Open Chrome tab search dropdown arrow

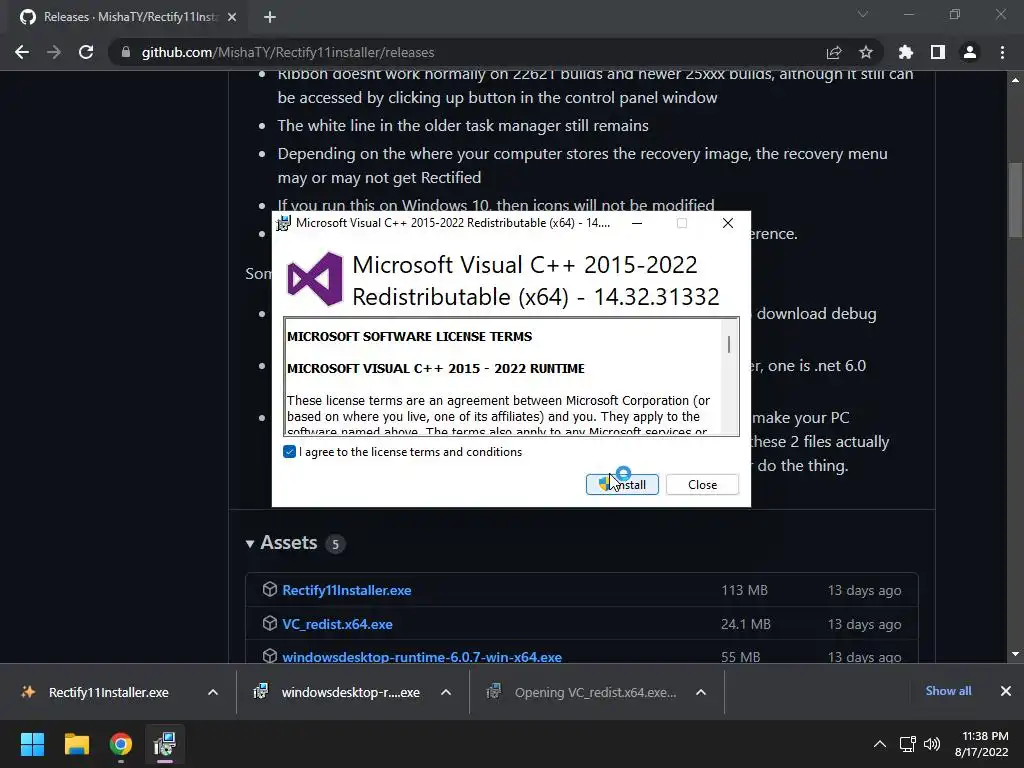point(863,14)
